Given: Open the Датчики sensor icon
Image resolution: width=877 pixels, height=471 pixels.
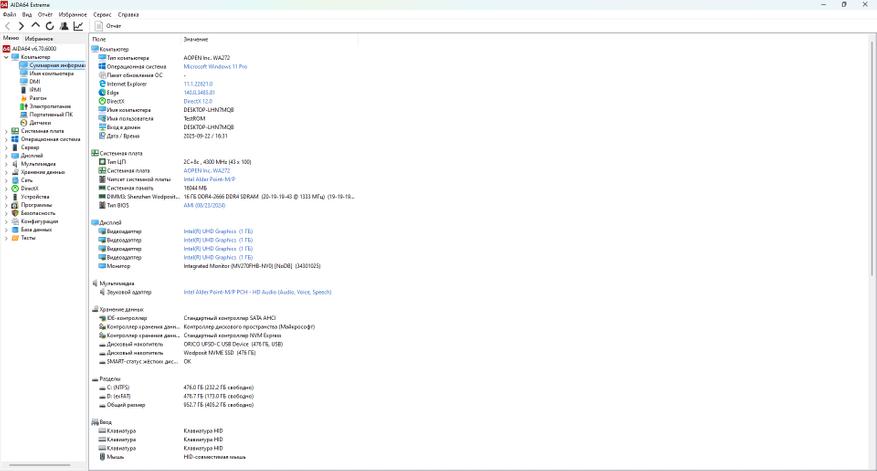Looking at the screenshot, I should pyautogui.click(x=23, y=123).
